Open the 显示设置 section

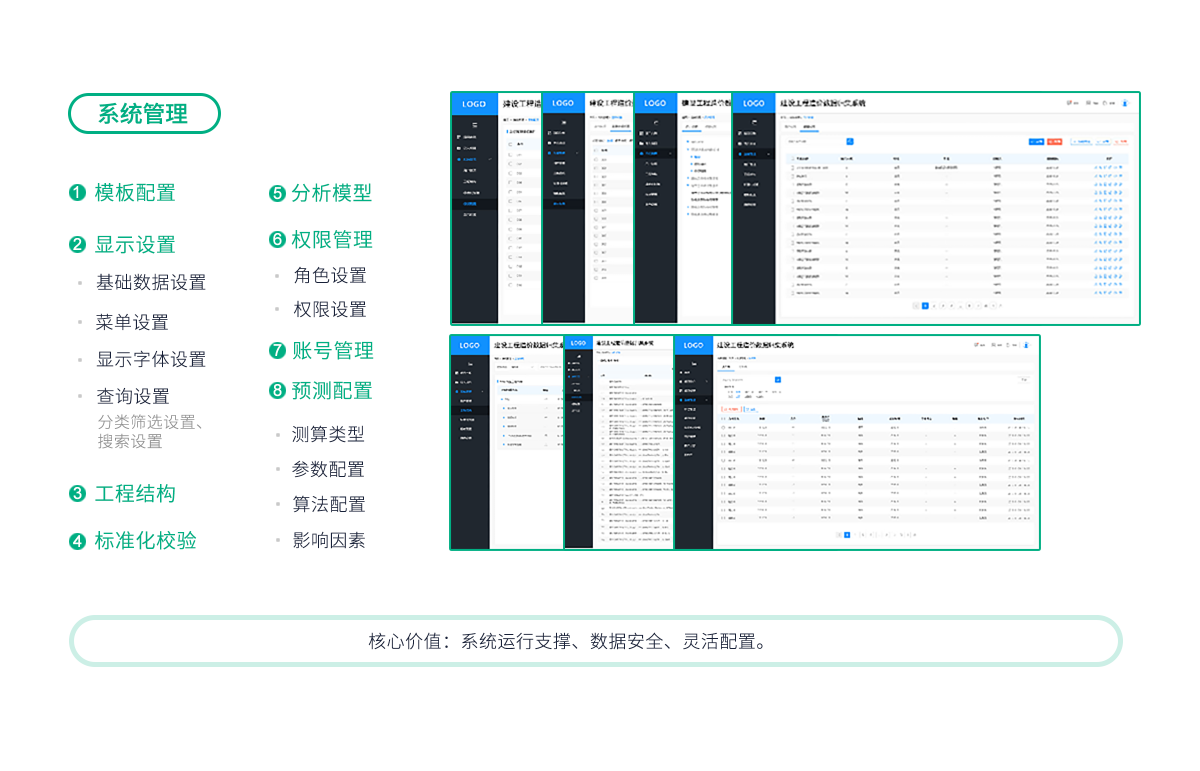[x=134, y=245]
